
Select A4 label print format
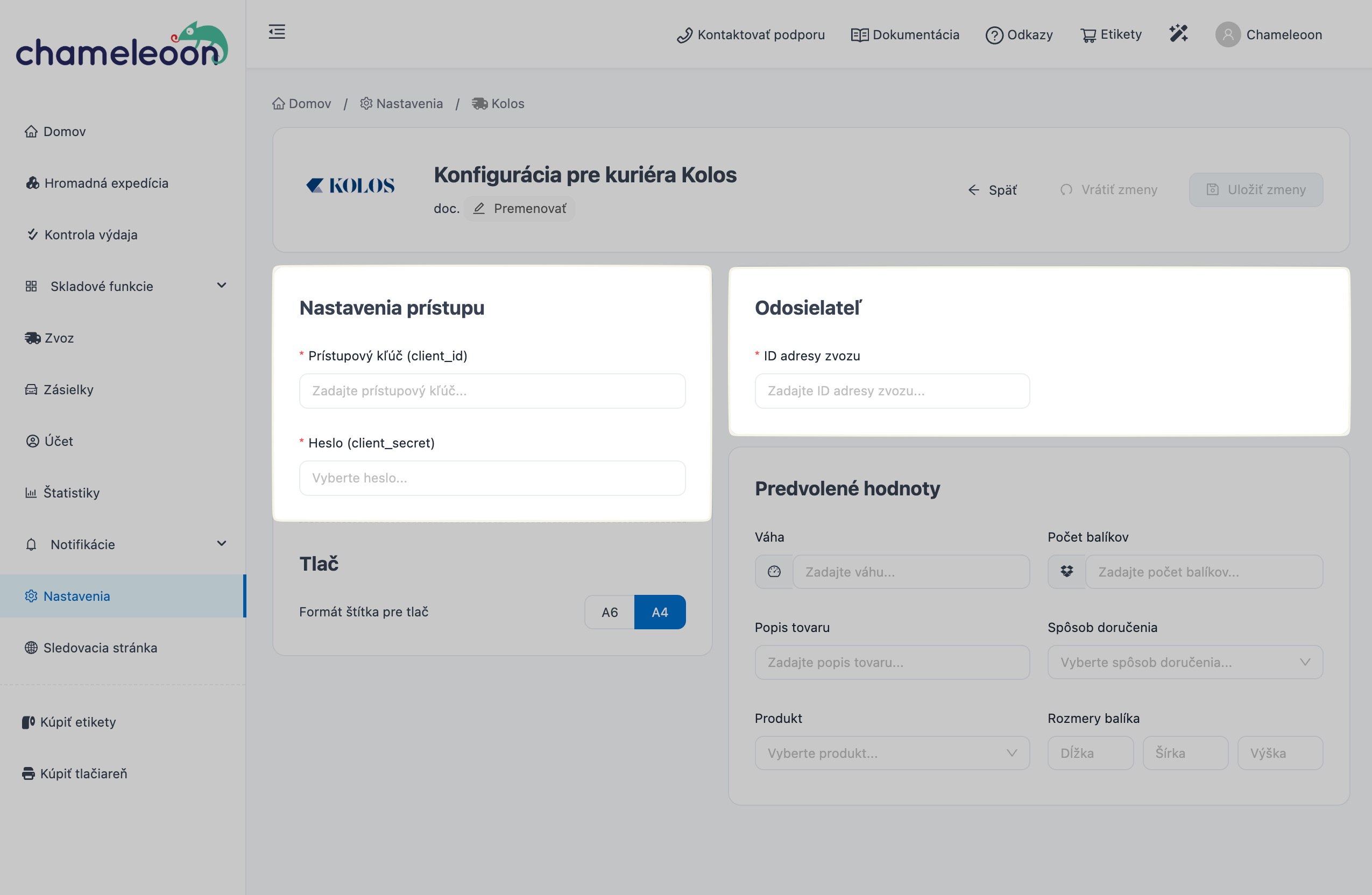tap(660, 612)
